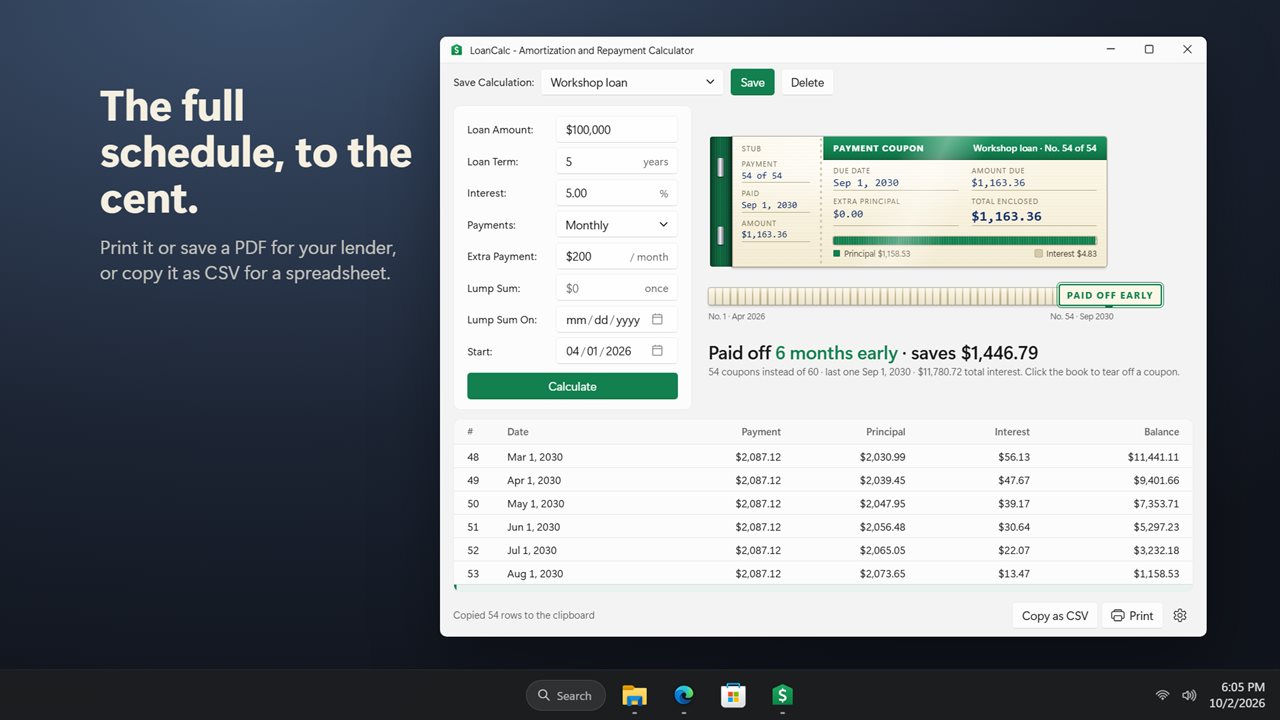Click LoanCalc taskbar icon
Screen dimensions: 1280x720
[782, 695]
